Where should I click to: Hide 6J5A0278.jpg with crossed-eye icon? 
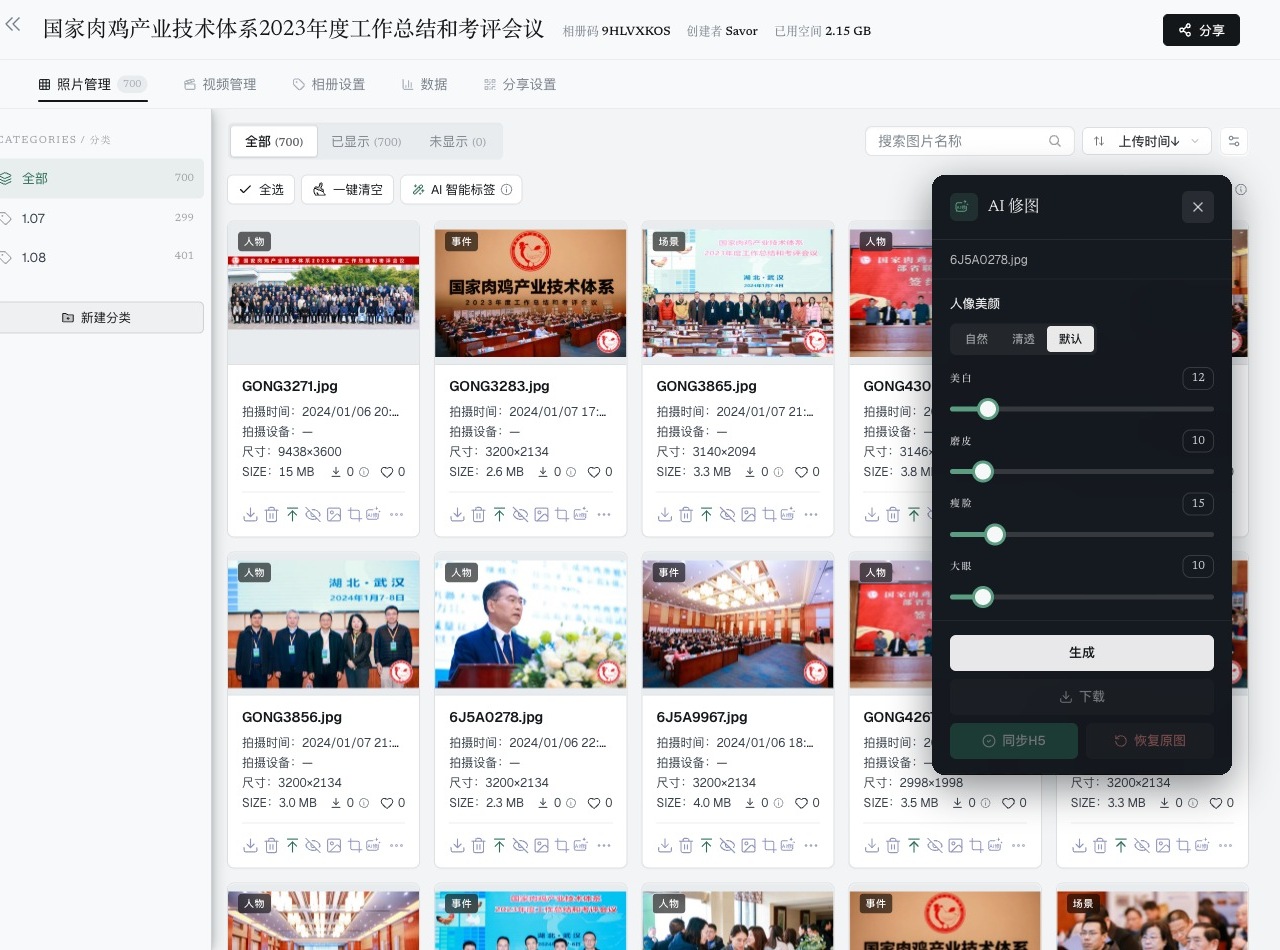pyautogui.click(x=520, y=845)
